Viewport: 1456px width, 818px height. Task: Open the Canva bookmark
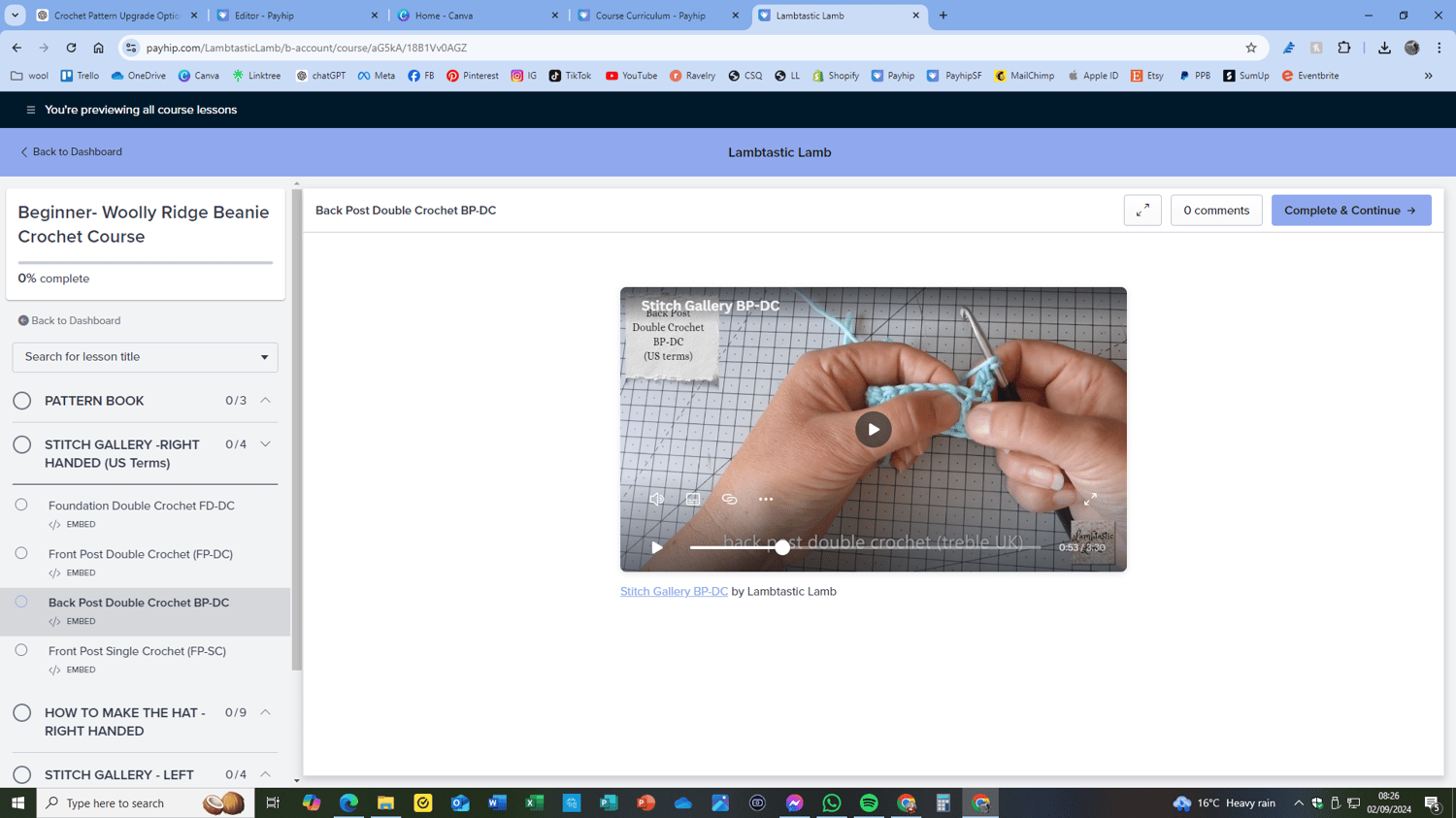[x=198, y=76]
